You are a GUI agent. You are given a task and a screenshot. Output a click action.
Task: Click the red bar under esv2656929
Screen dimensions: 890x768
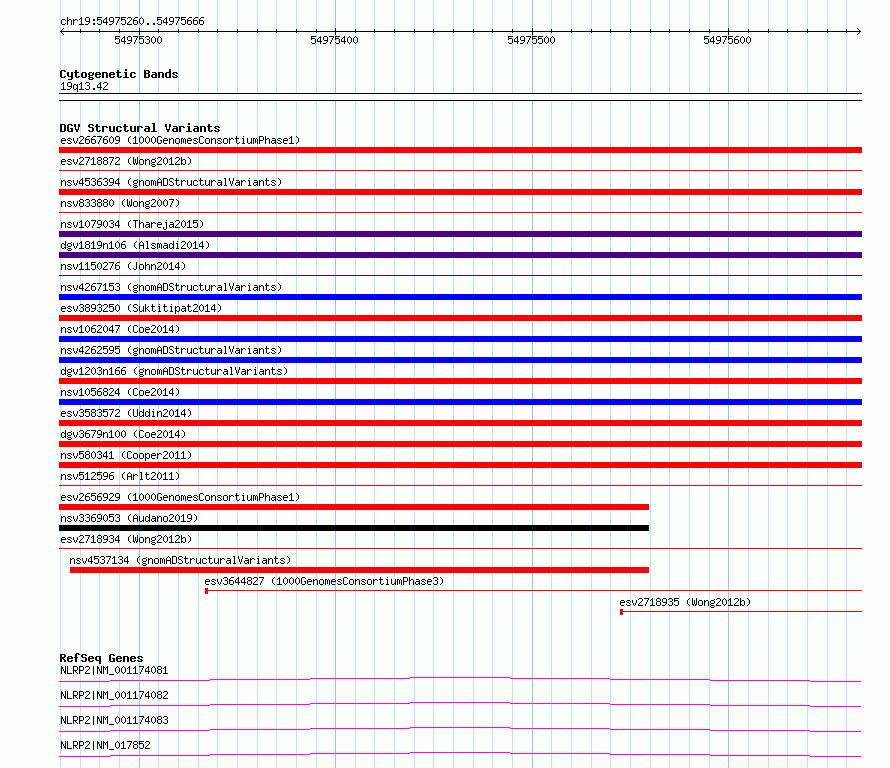[x=354, y=507]
